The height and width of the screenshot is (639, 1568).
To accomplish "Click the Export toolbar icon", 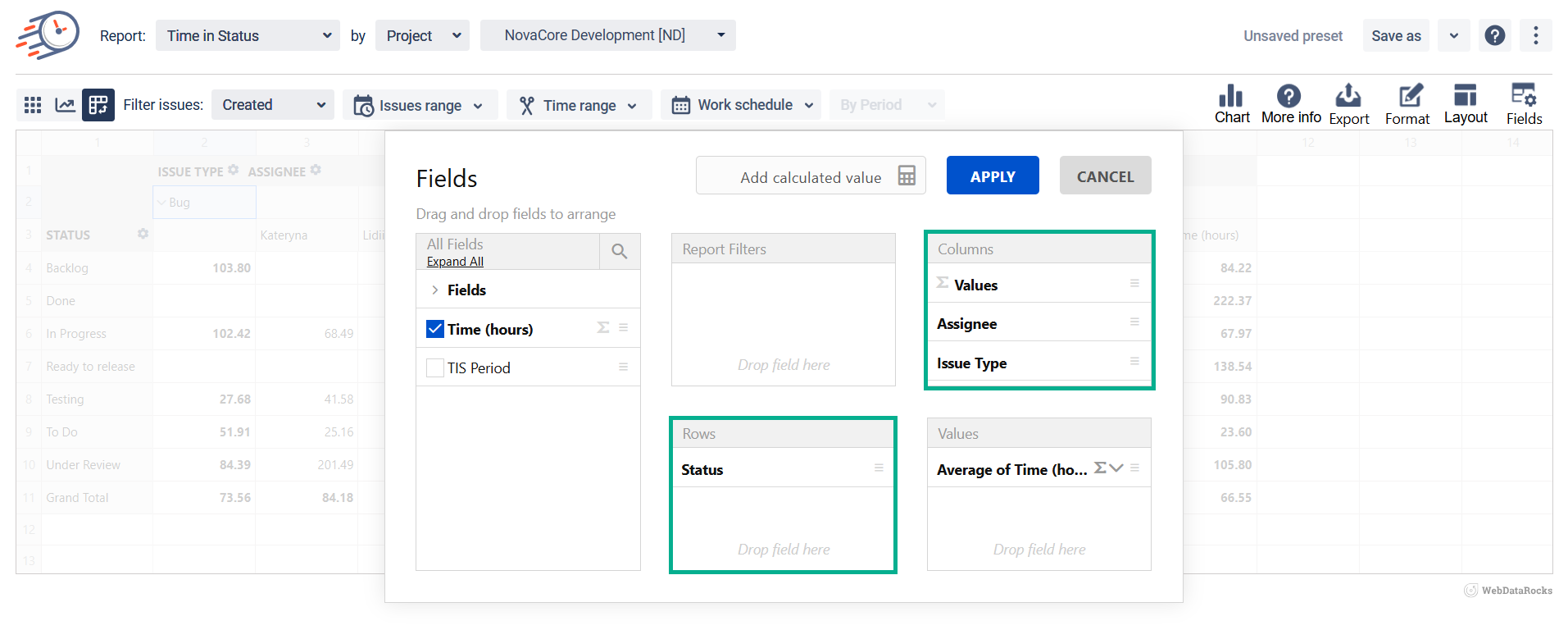I will pos(1348,104).
